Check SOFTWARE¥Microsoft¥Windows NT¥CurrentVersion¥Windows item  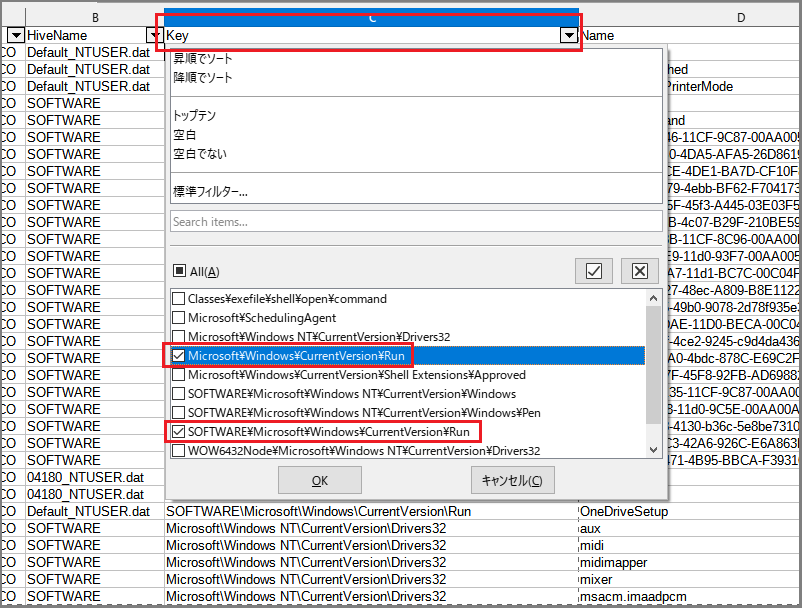(x=179, y=394)
